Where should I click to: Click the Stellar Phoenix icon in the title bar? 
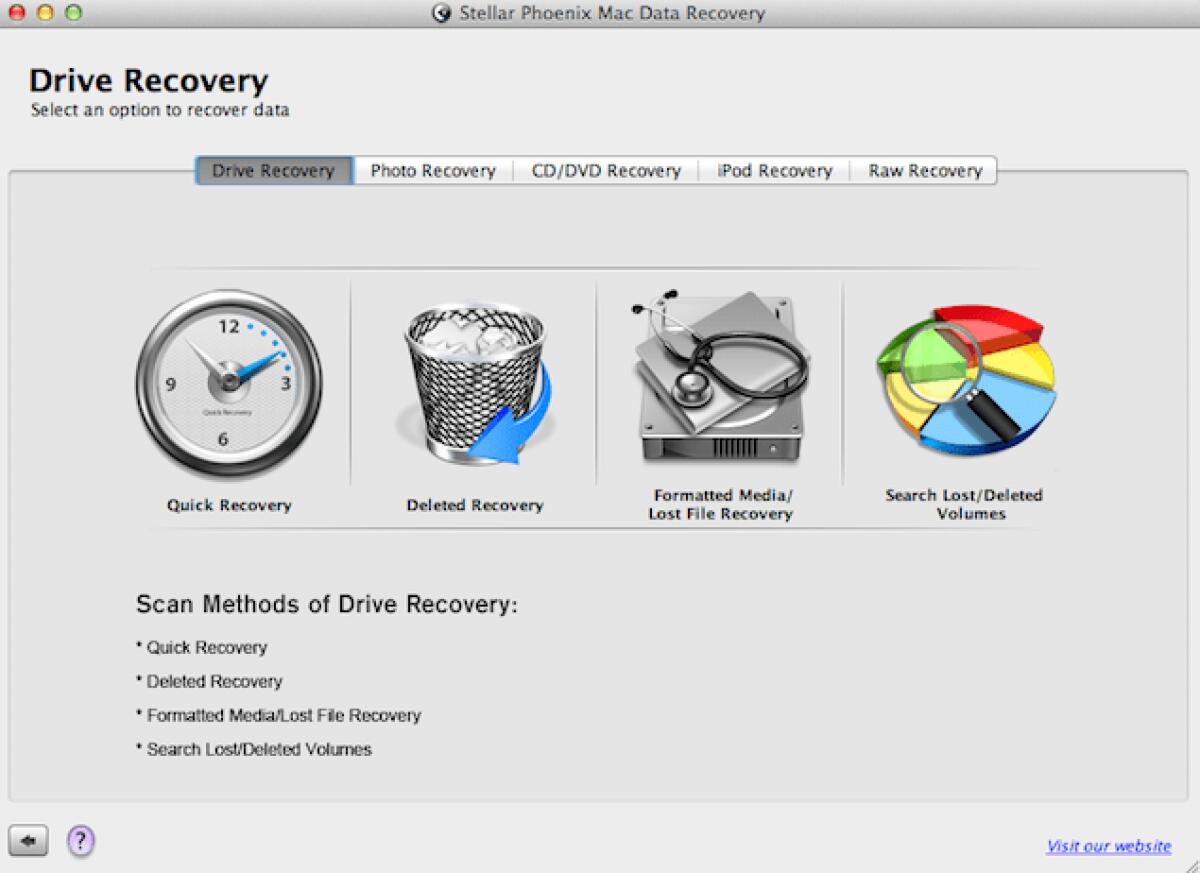click(x=440, y=13)
